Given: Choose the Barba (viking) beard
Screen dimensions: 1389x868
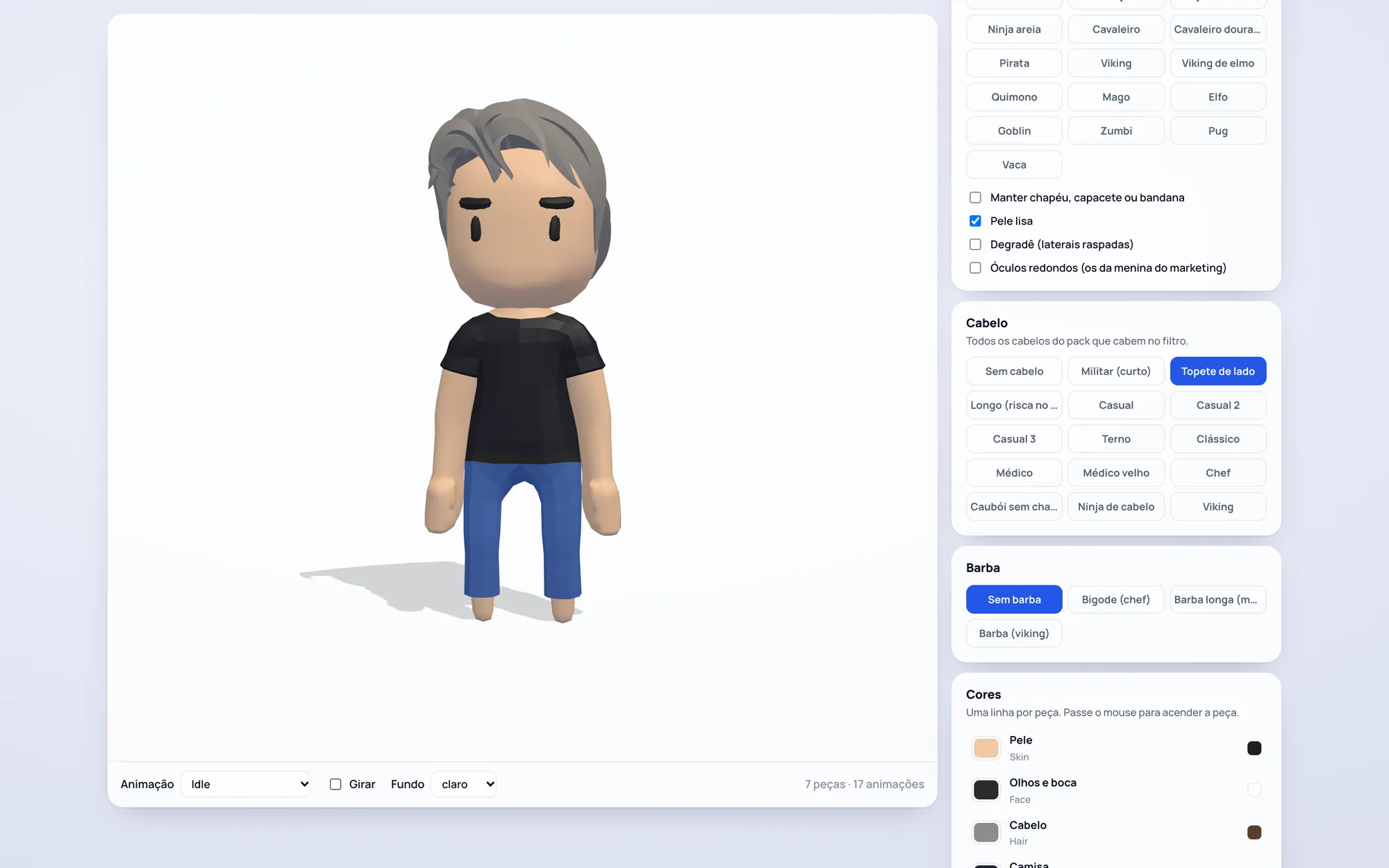Looking at the screenshot, I should (x=1014, y=633).
